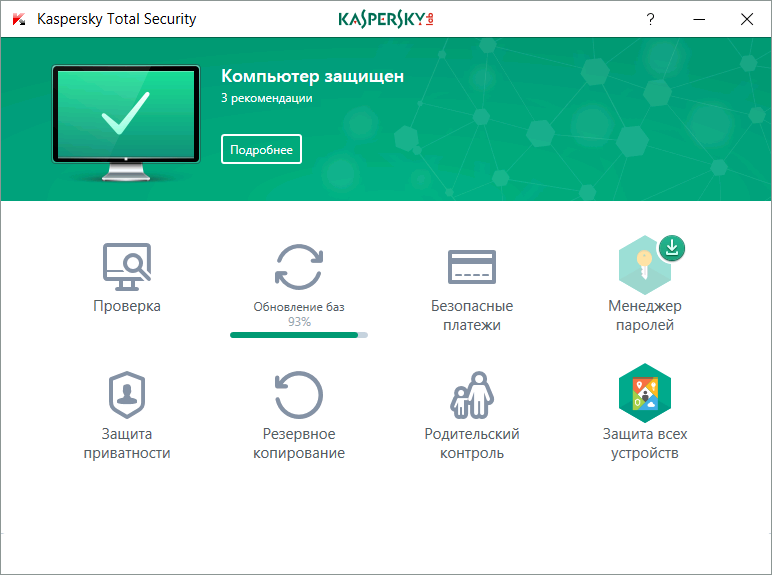
Task: Click the database update progress bar
Action: 299,335
